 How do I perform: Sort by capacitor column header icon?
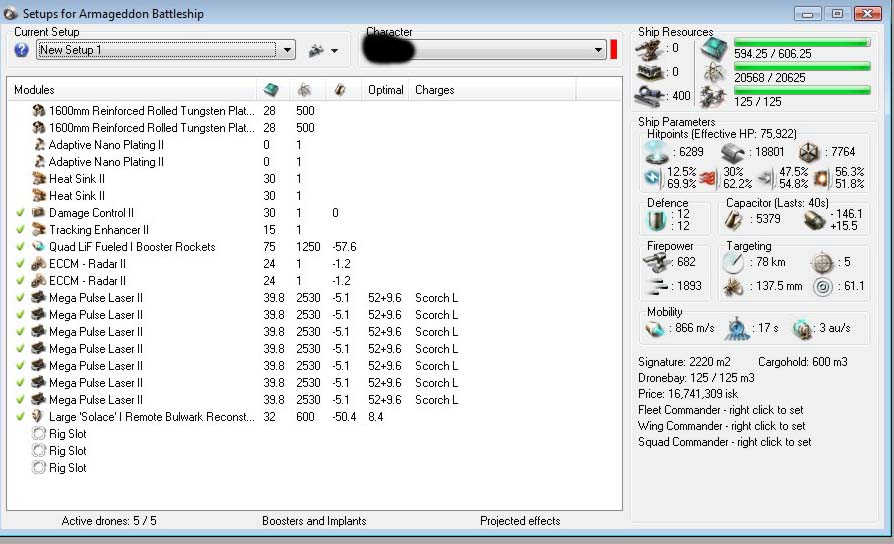(340, 90)
